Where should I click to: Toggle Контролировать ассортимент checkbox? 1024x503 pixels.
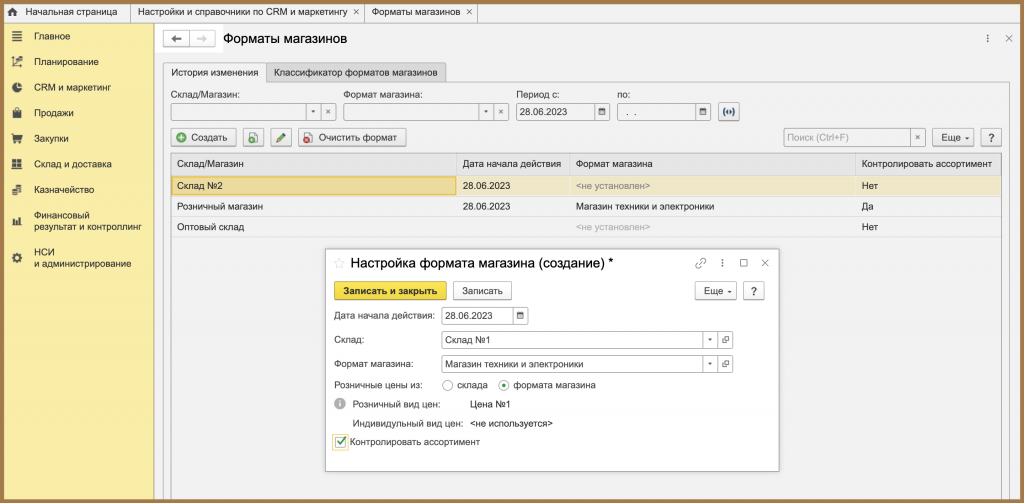click(340, 442)
